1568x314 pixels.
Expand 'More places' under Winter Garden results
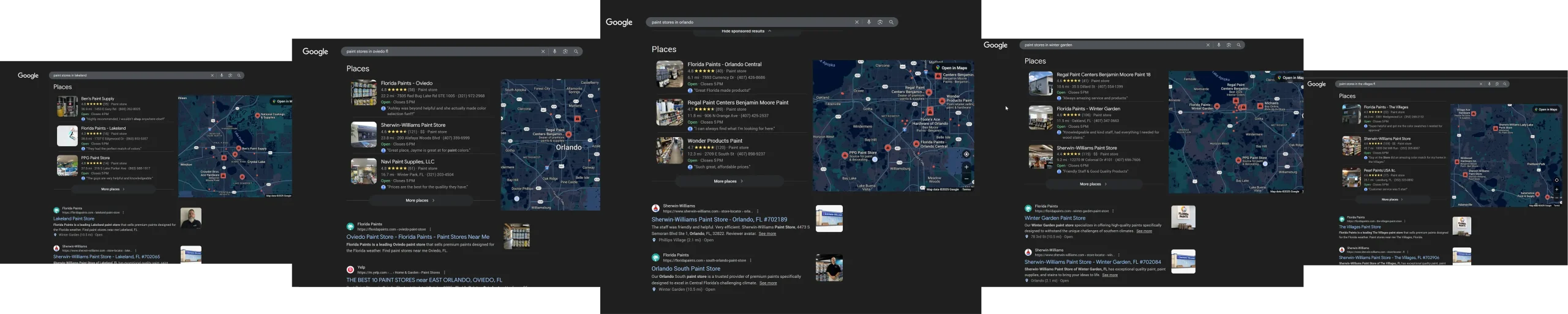pos(1093,184)
